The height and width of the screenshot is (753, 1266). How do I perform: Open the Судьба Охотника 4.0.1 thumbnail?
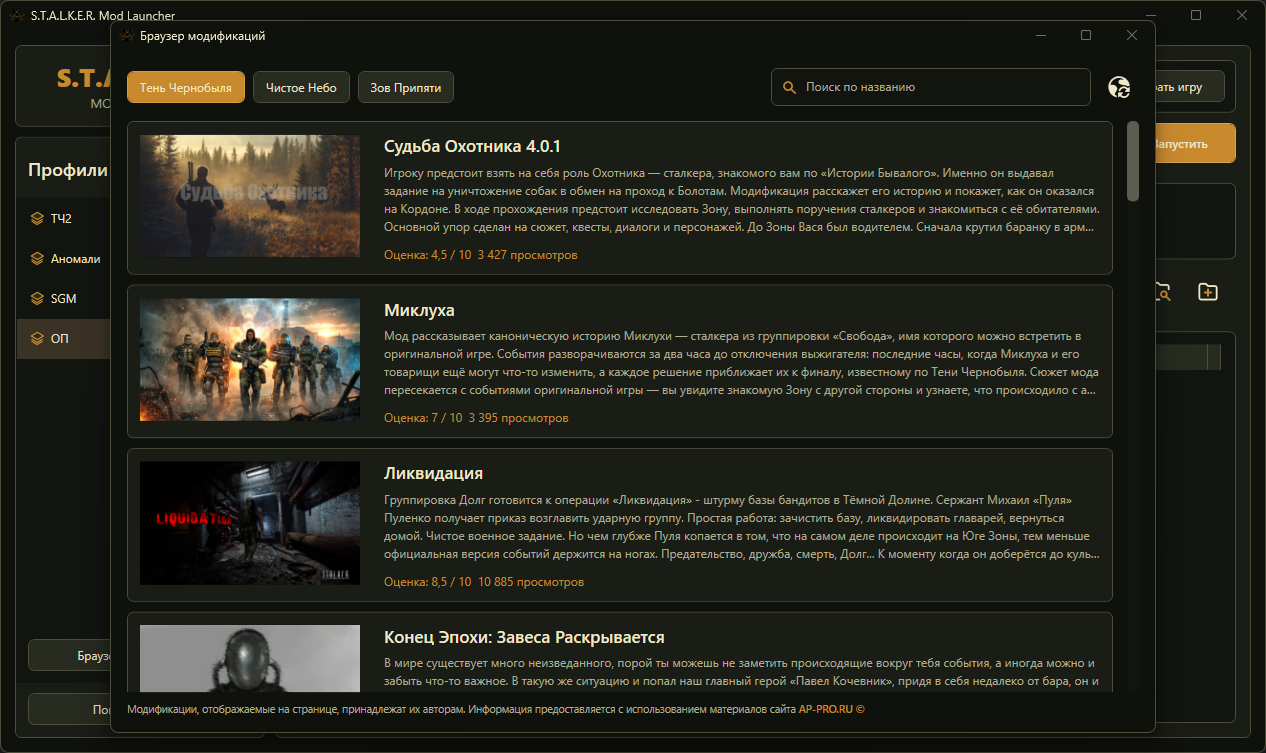(250, 196)
